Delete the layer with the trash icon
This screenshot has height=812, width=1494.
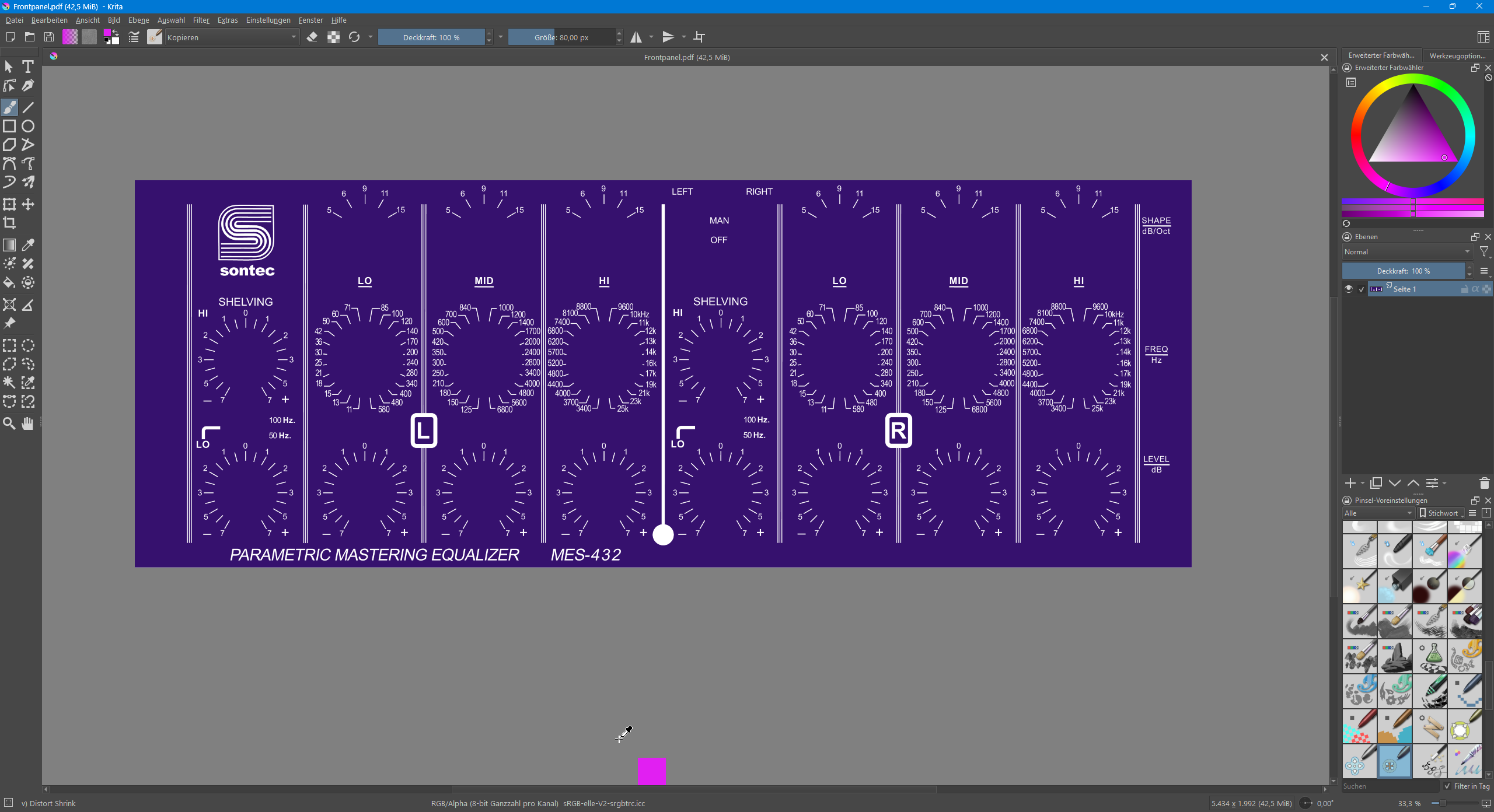(1485, 483)
